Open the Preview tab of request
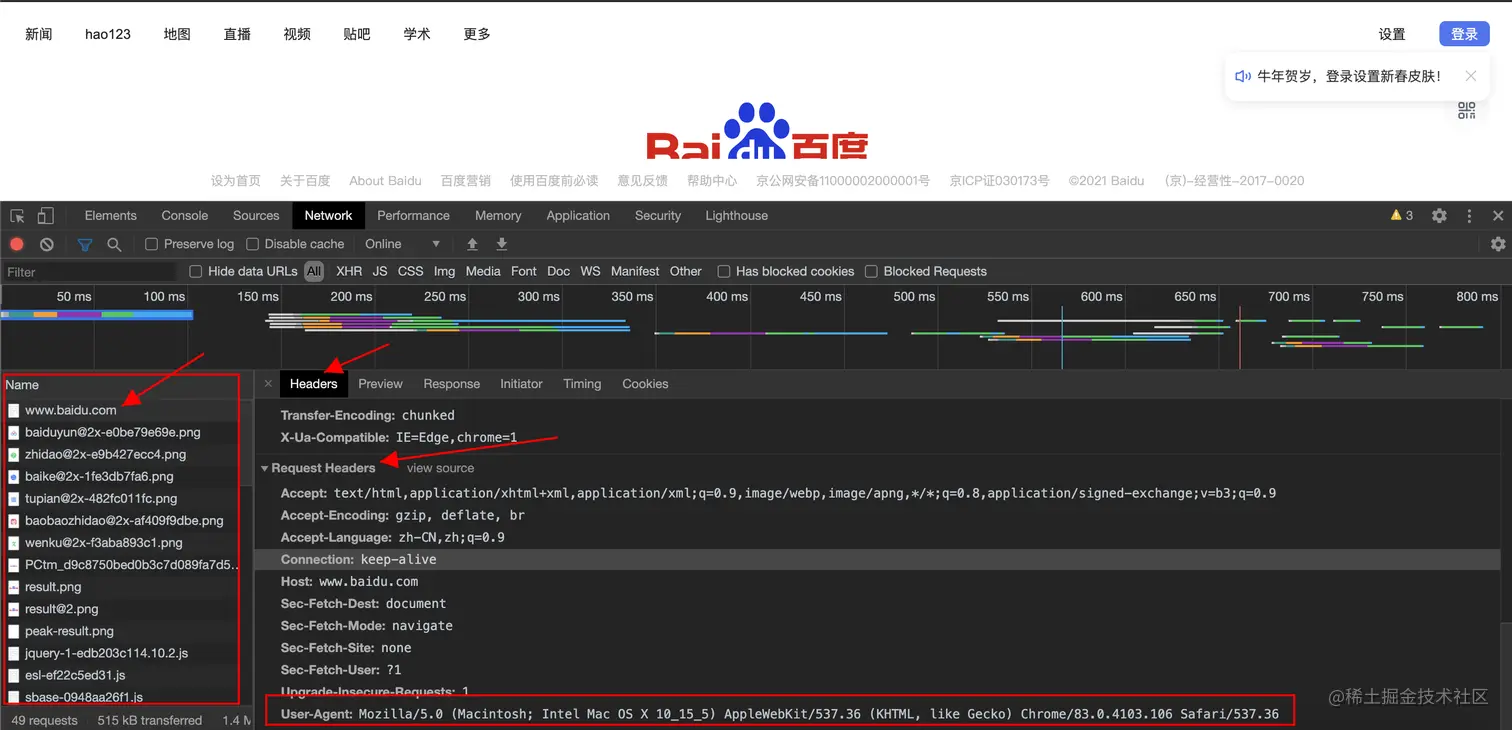1512x730 pixels. [381, 384]
